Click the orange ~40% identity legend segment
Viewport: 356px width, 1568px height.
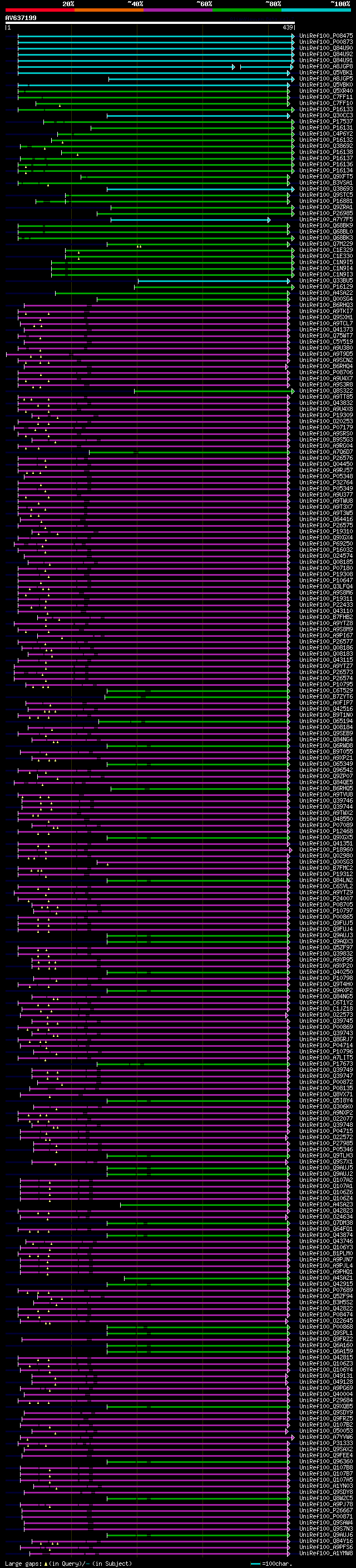(108, 10)
